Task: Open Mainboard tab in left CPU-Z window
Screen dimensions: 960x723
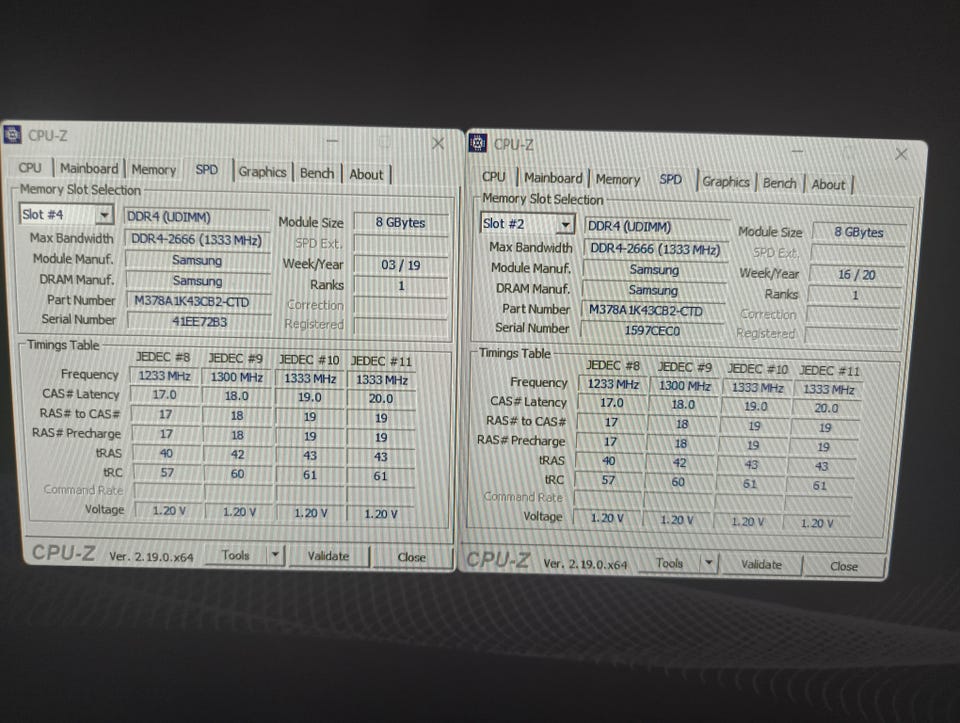Action: pos(89,168)
